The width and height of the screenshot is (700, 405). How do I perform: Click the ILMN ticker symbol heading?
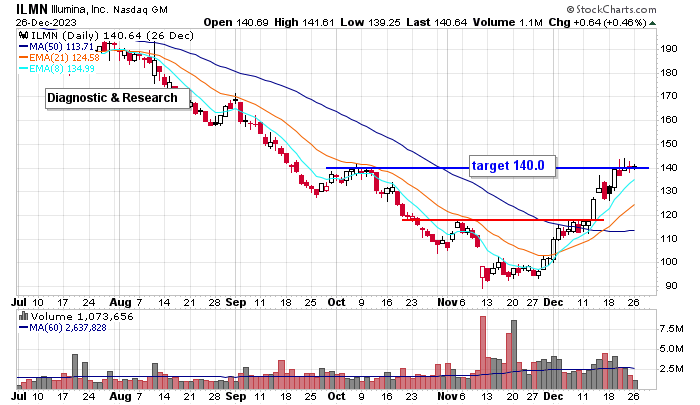(32, 9)
